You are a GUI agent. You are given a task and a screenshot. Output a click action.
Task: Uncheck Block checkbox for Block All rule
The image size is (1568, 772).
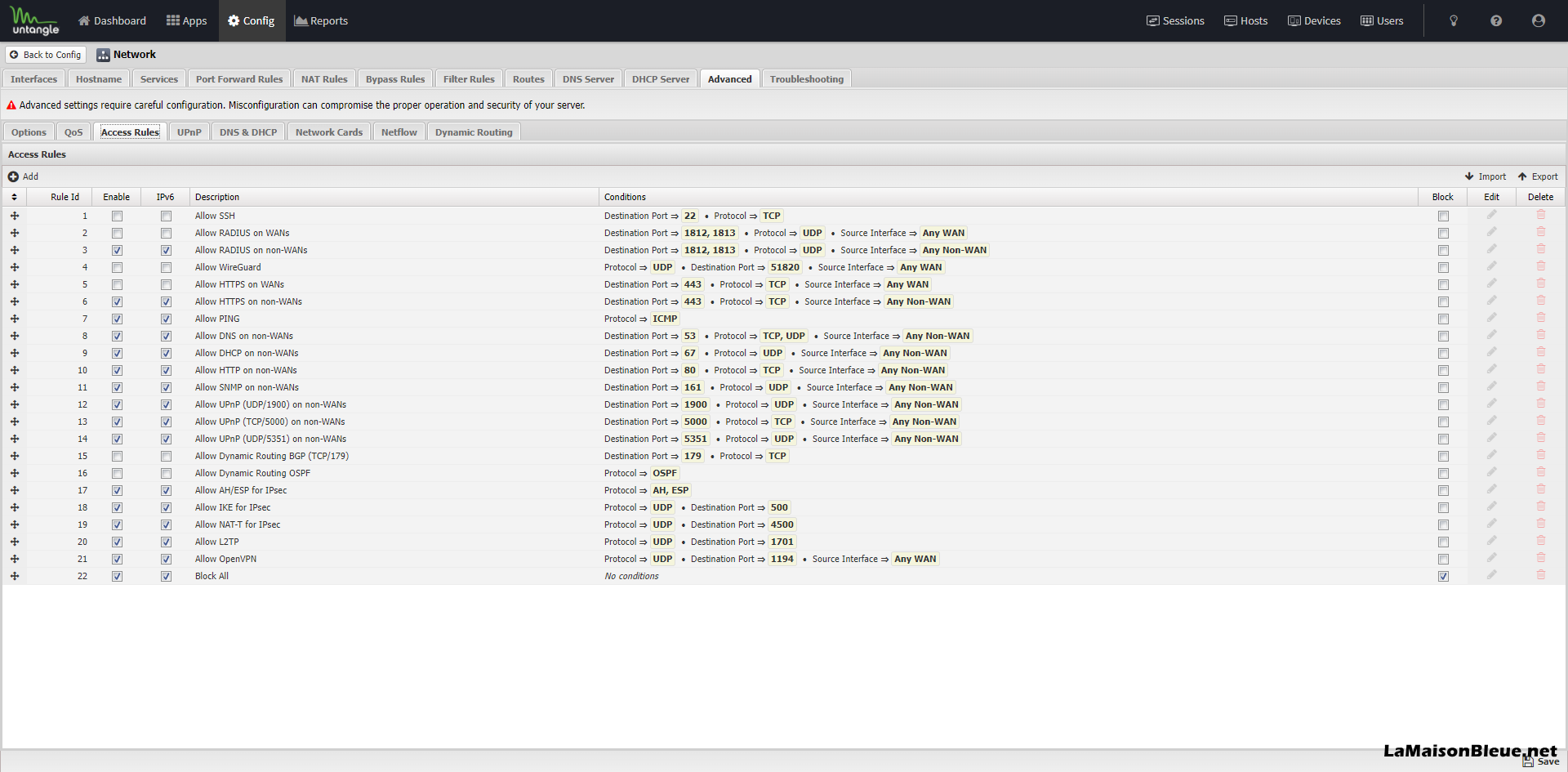[x=1443, y=577]
